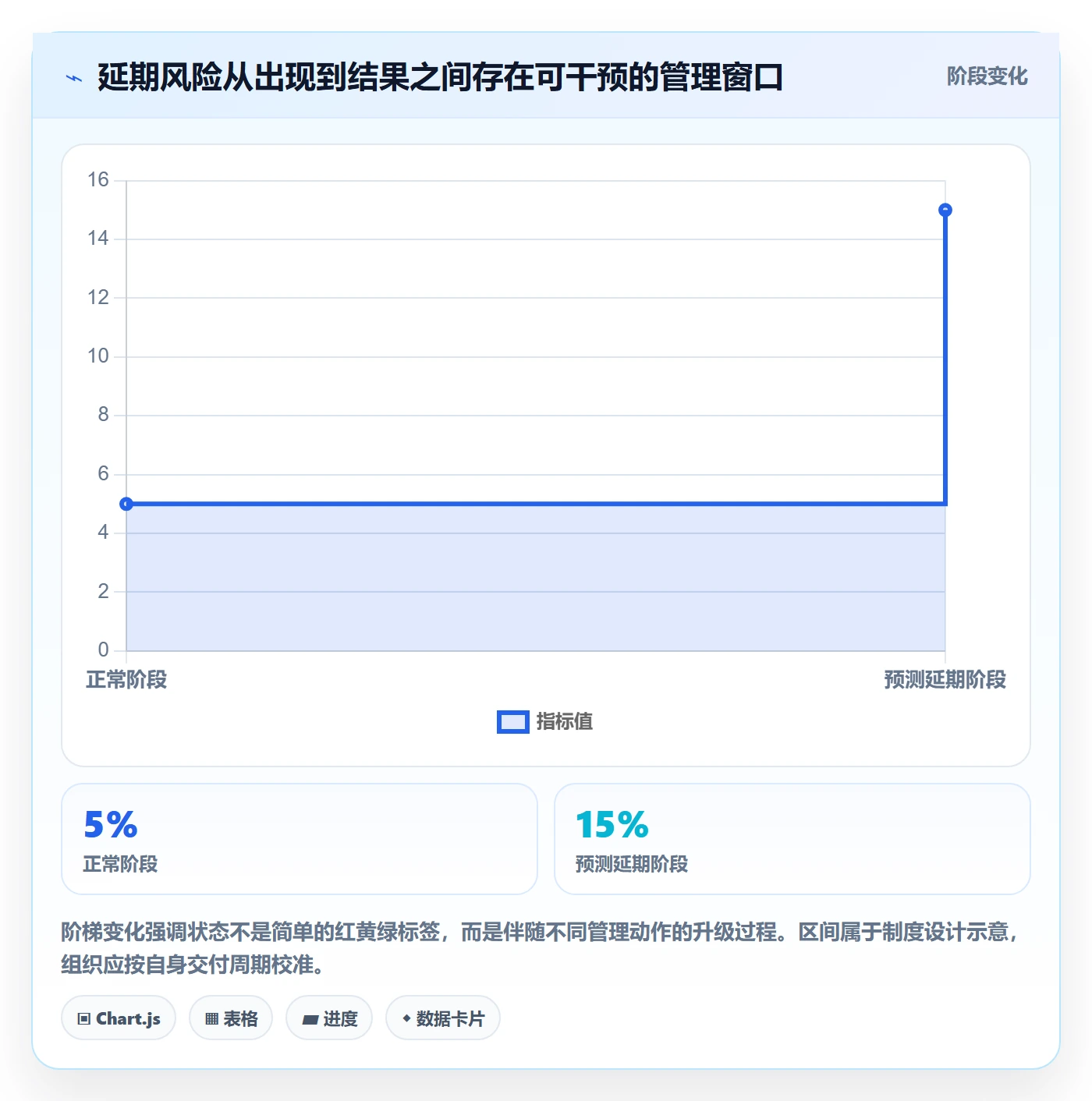Click the 阶段变化 label in header
The image size is (1092, 1101).
coord(987,76)
